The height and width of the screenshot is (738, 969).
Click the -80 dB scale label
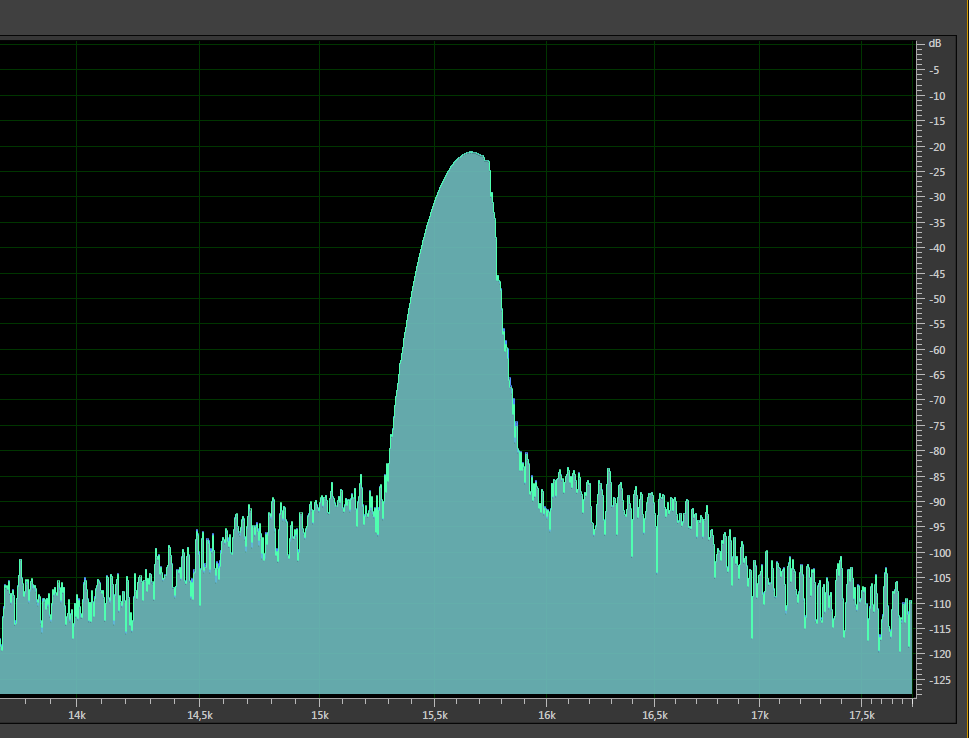(937, 451)
